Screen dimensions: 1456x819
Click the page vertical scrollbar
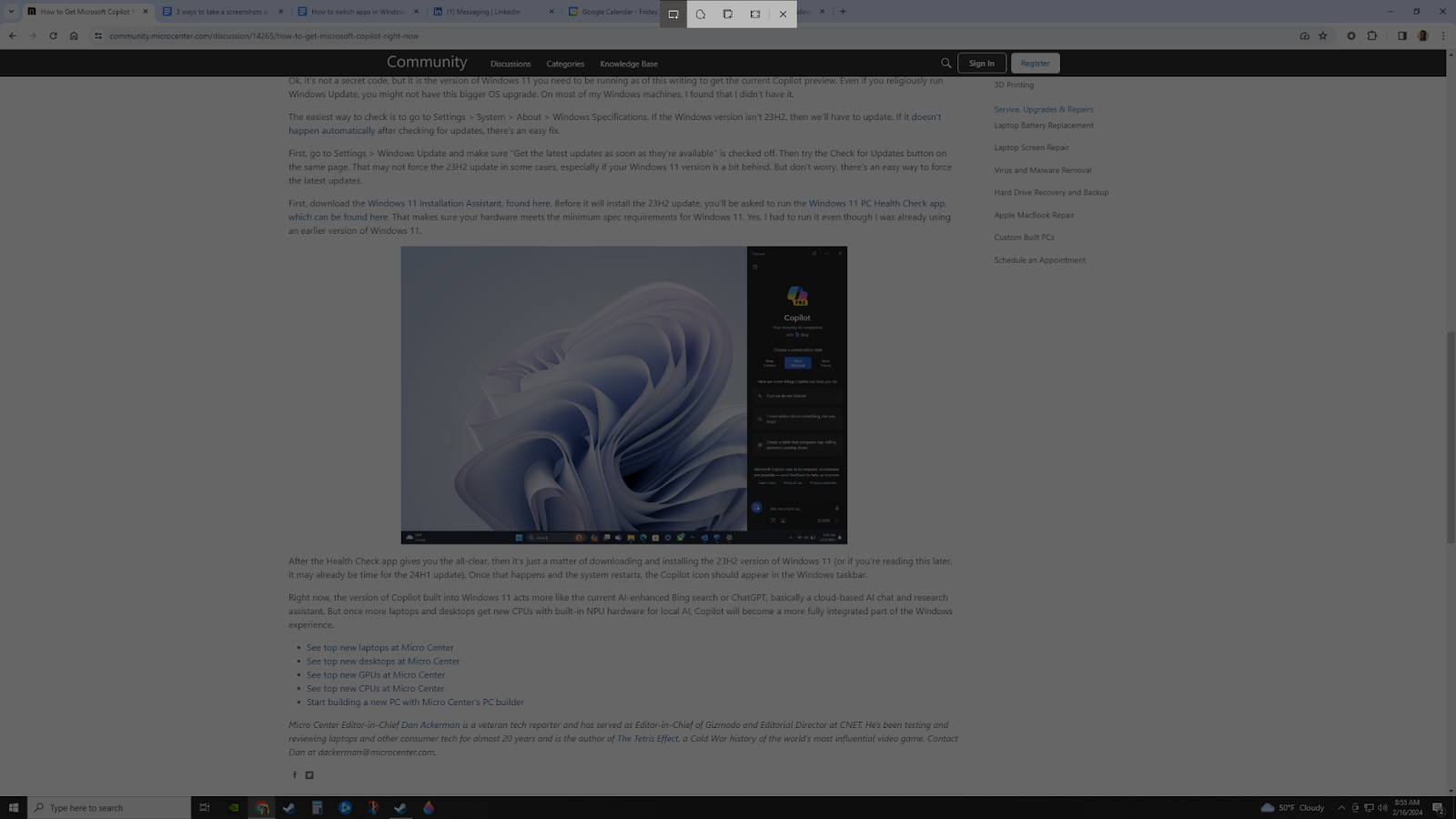tap(1451, 437)
